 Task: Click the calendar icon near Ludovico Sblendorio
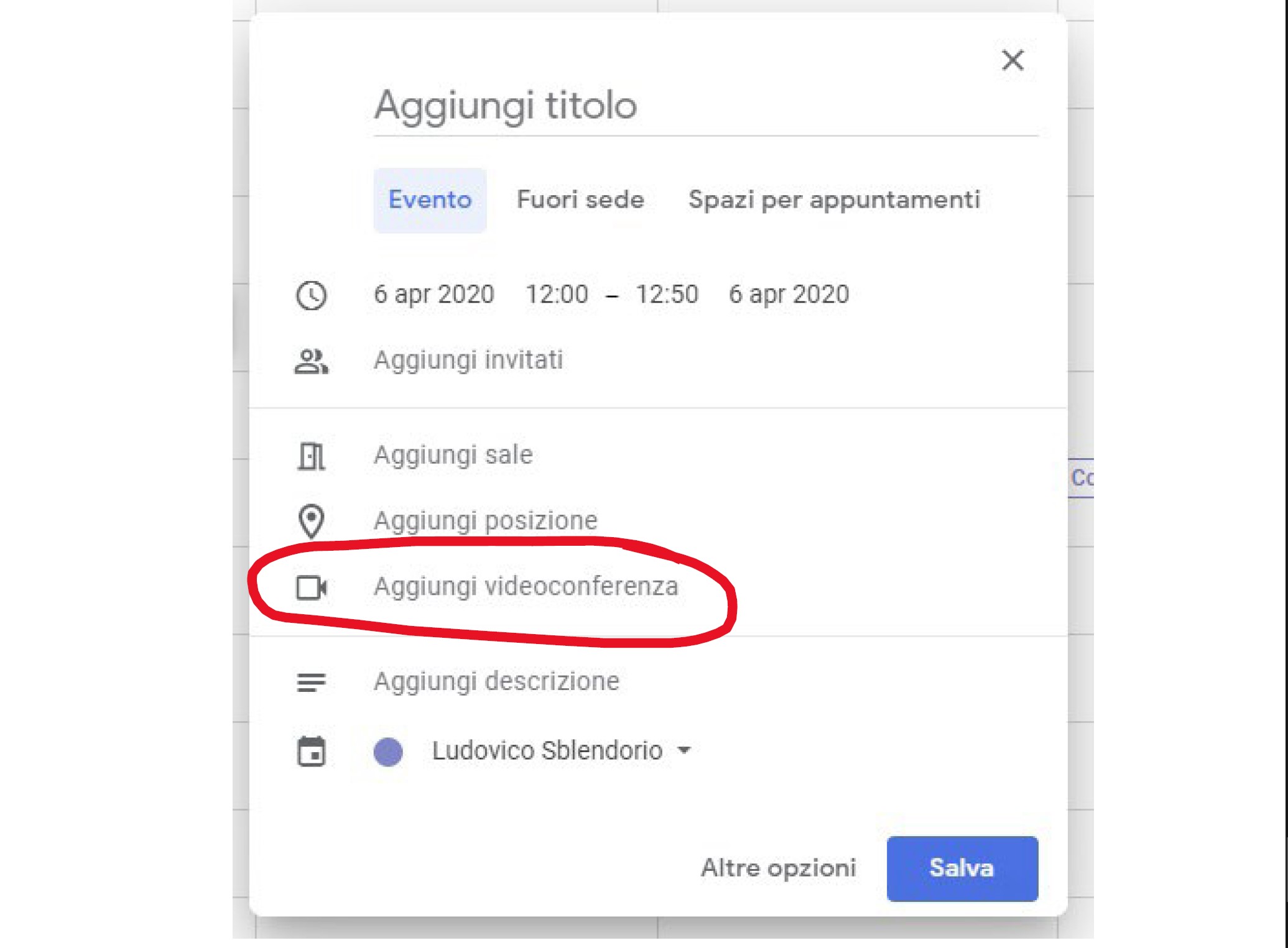(311, 752)
